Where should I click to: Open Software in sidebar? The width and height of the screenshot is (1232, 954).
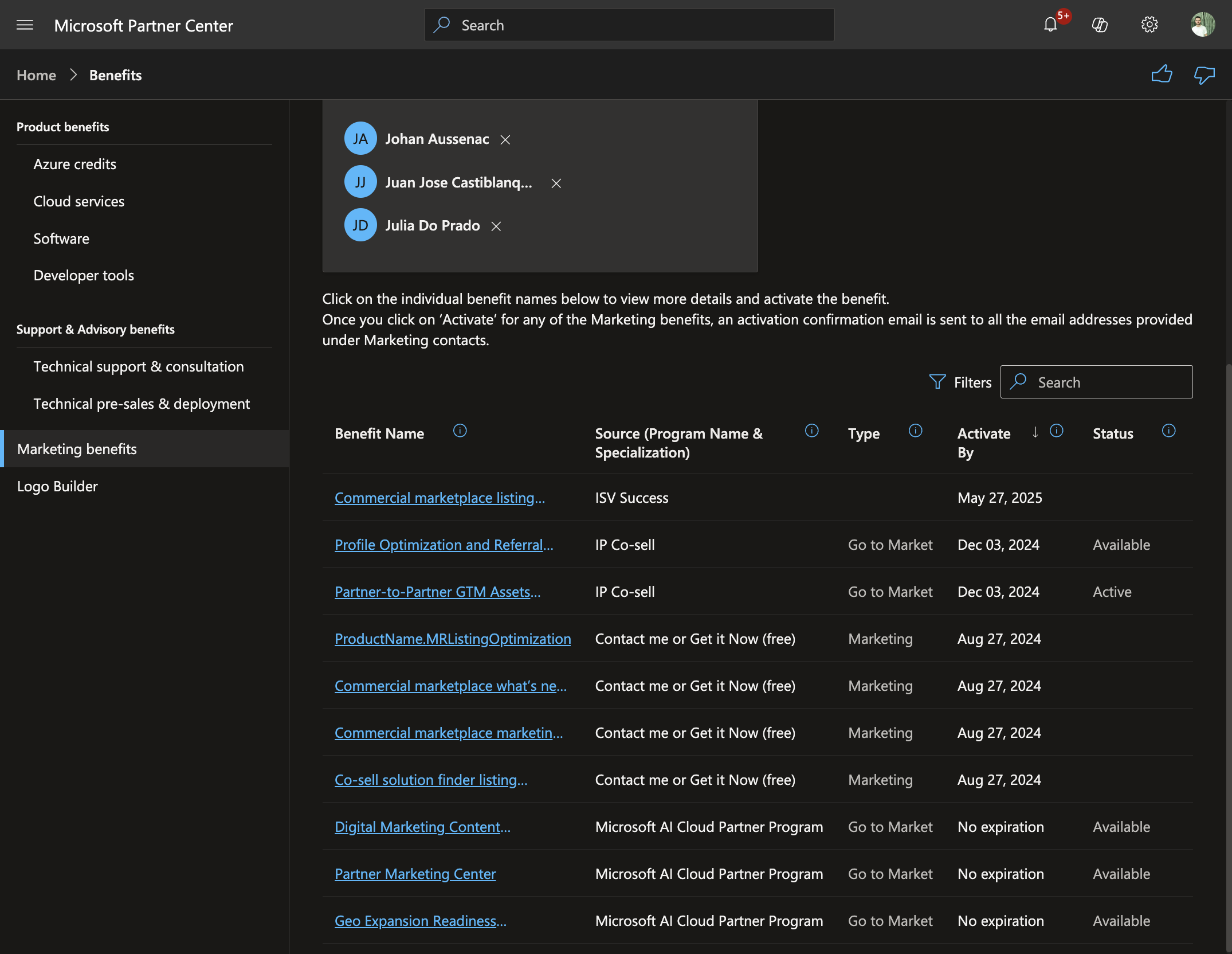(x=61, y=238)
